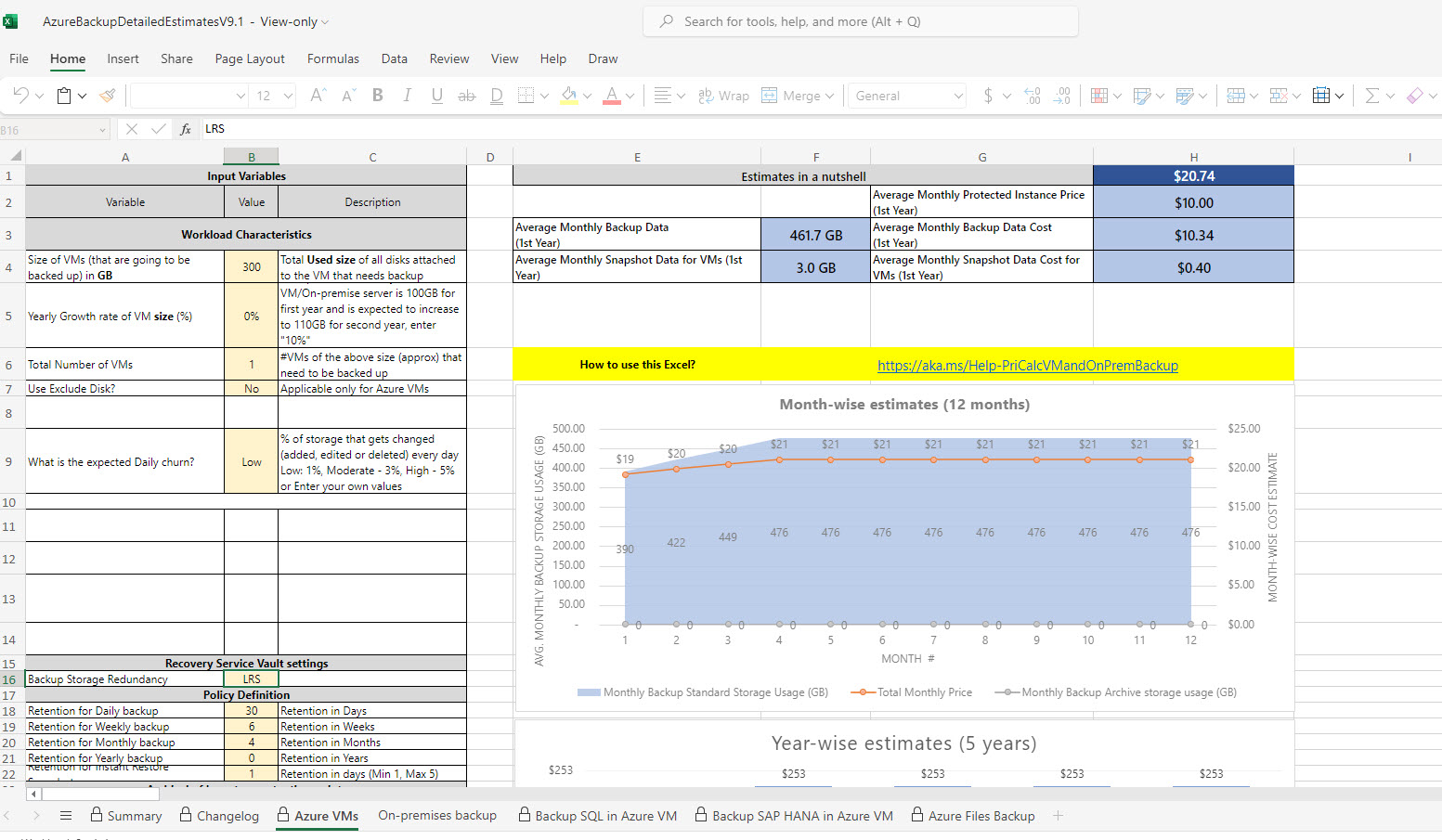Toggle Bold formatting
This screenshot has height=840, width=1442.
click(378, 96)
